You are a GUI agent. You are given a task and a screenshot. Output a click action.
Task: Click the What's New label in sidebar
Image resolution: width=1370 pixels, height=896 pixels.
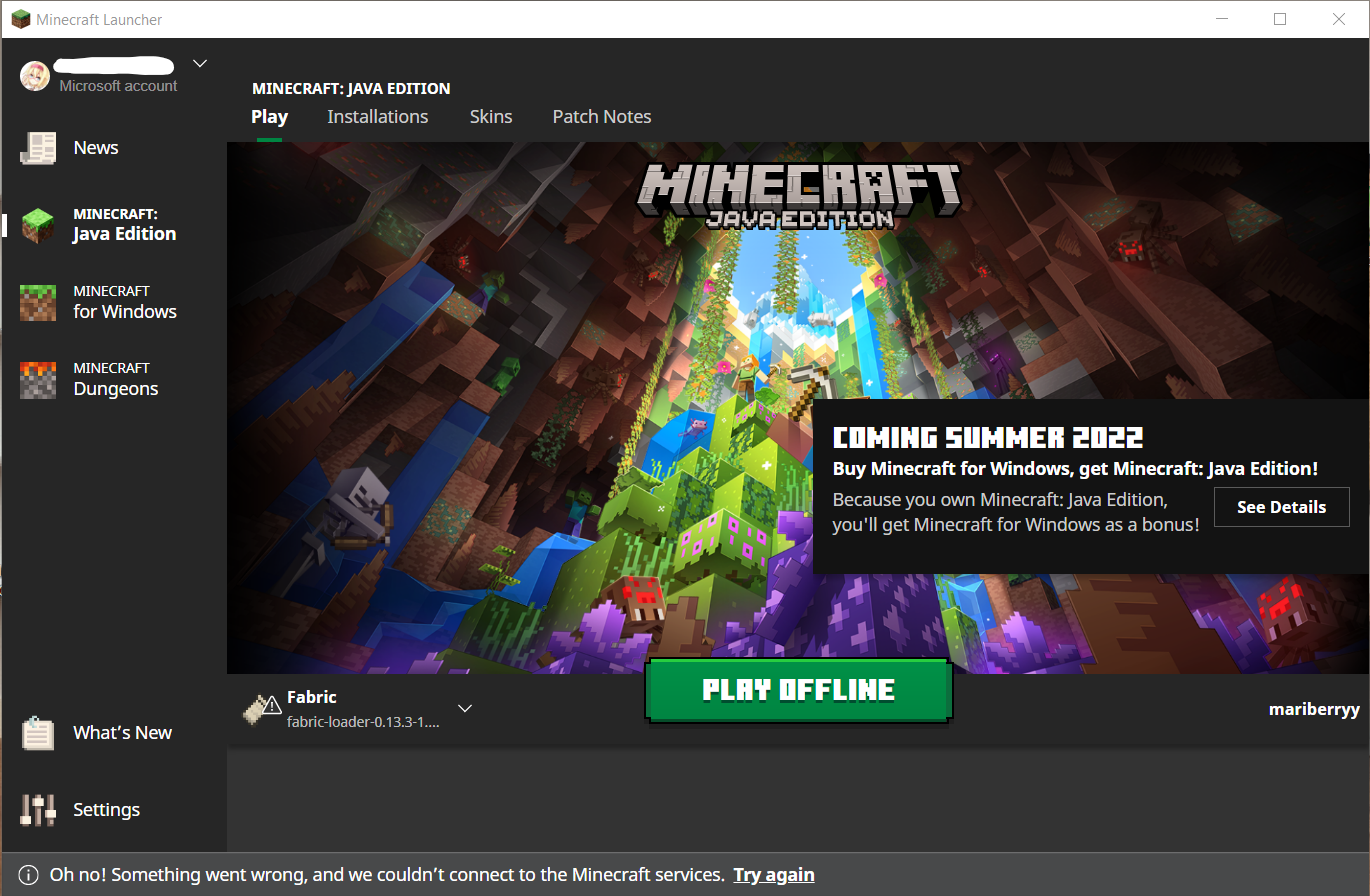click(123, 733)
